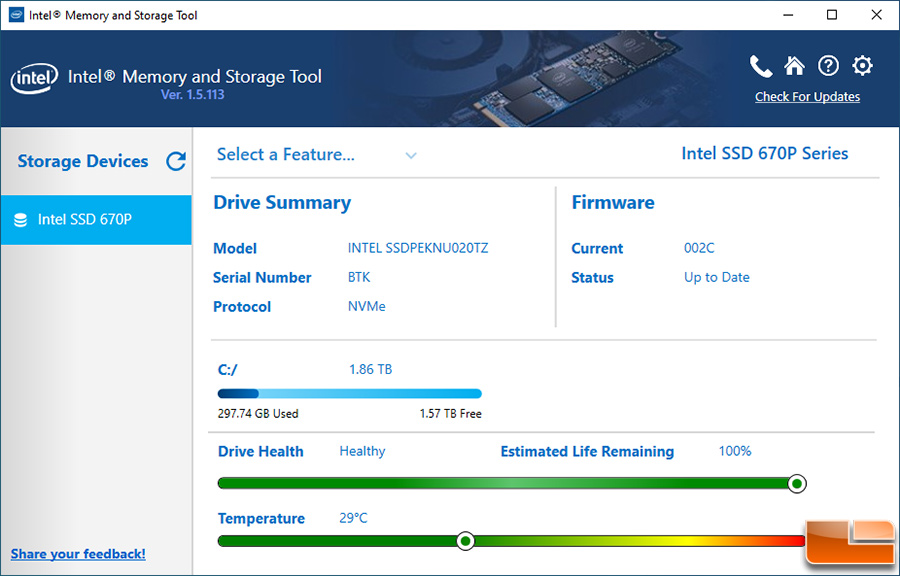Refresh the Storage Devices list
900x576 pixels.
point(176,161)
